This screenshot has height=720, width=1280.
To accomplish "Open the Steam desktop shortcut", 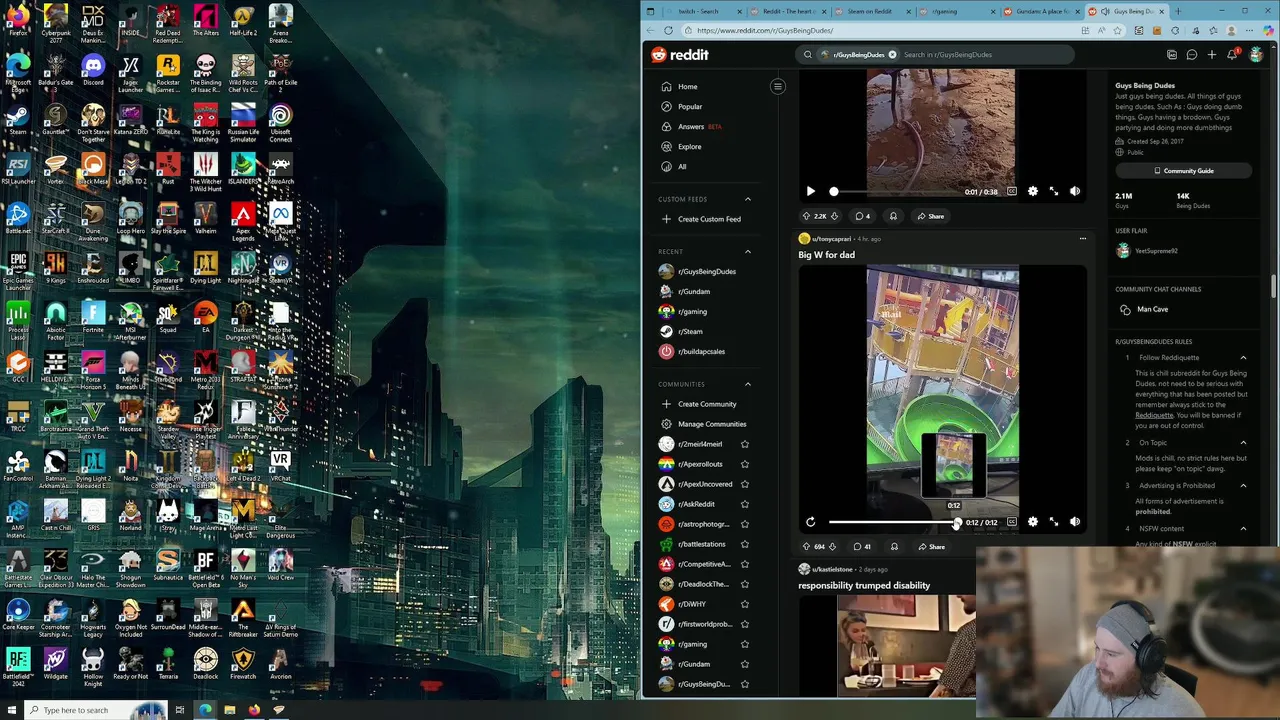I will (x=18, y=119).
